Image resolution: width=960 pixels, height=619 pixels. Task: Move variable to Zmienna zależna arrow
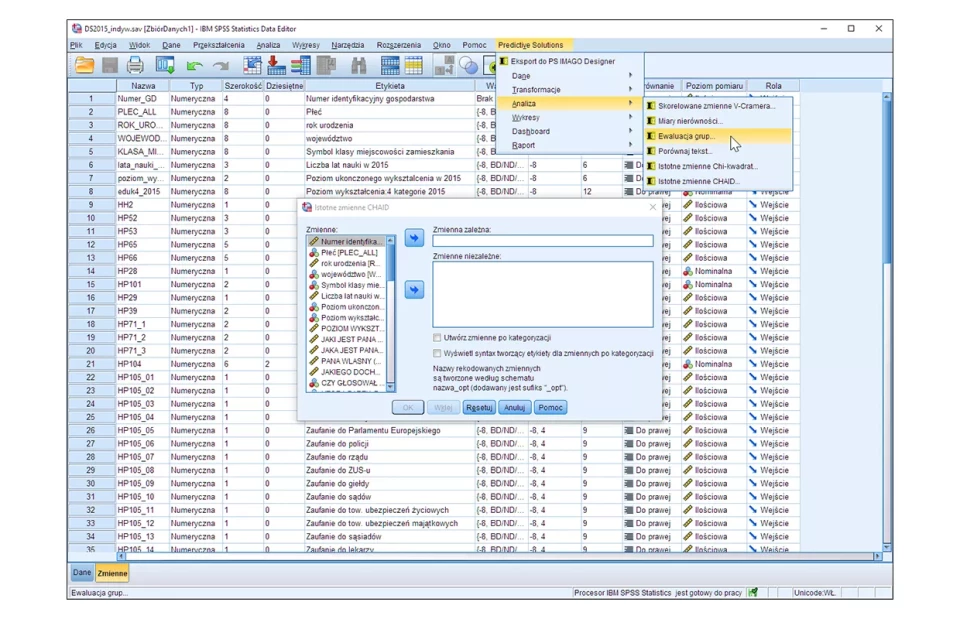click(414, 238)
